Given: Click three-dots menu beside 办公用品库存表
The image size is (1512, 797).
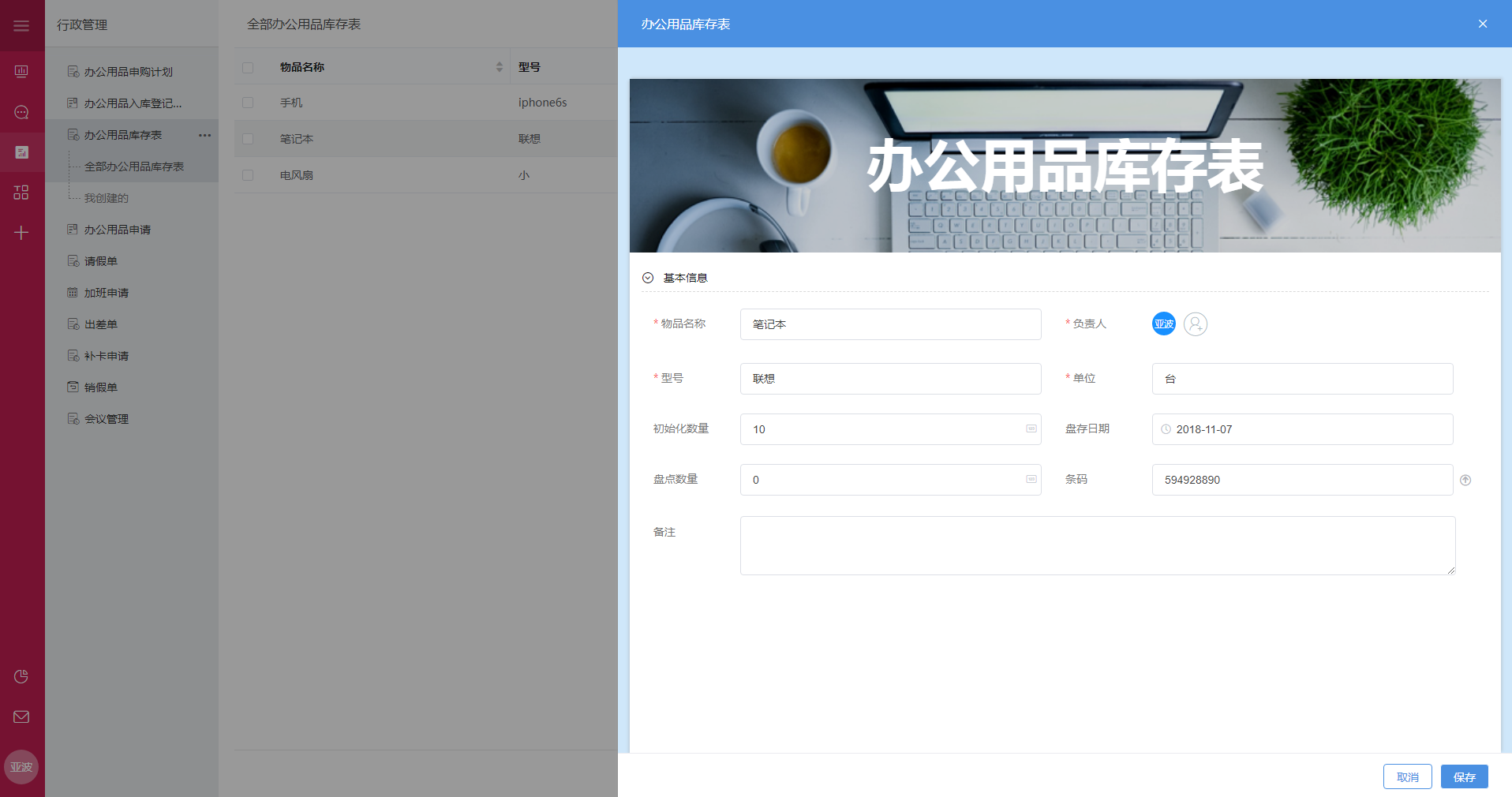Looking at the screenshot, I should tap(204, 135).
